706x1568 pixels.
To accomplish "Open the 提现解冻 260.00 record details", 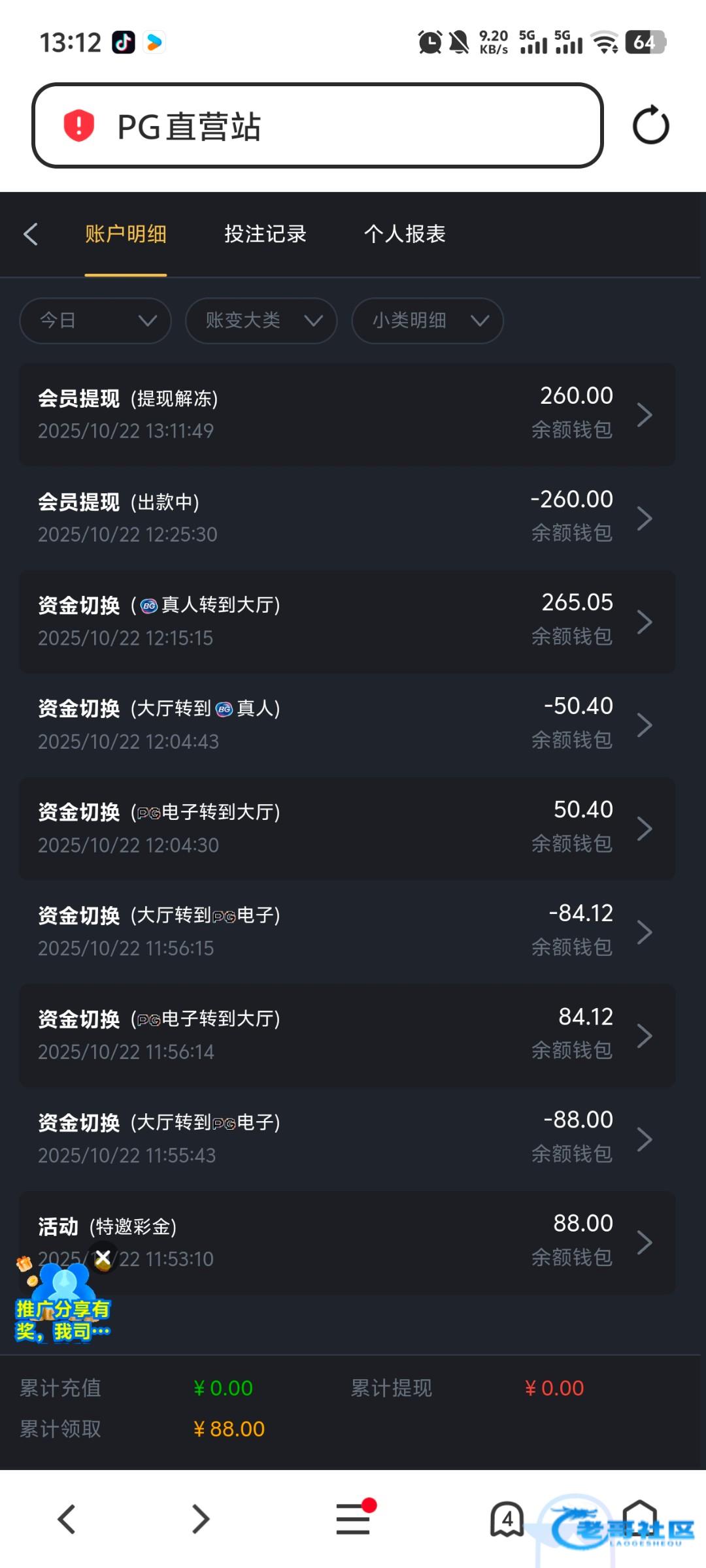I will [347, 414].
